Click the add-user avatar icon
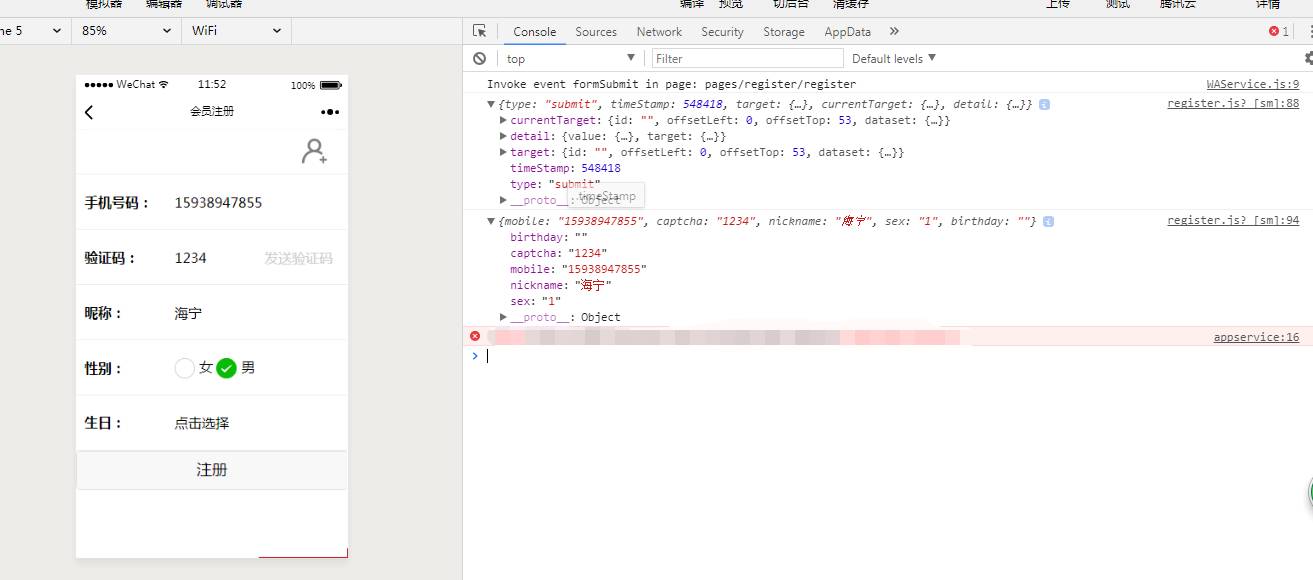Image resolution: width=1313 pixels, height=580 pixels. [x=315, y=152]
